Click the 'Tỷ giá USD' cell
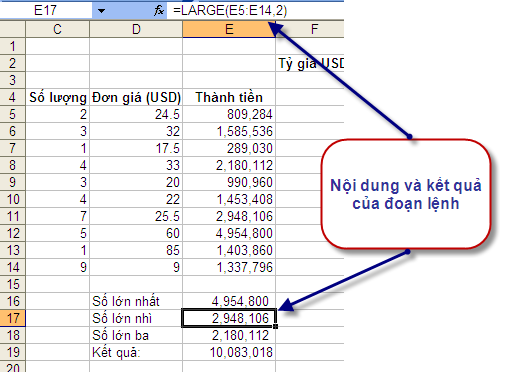524x372 pixels. pos(310,63)
